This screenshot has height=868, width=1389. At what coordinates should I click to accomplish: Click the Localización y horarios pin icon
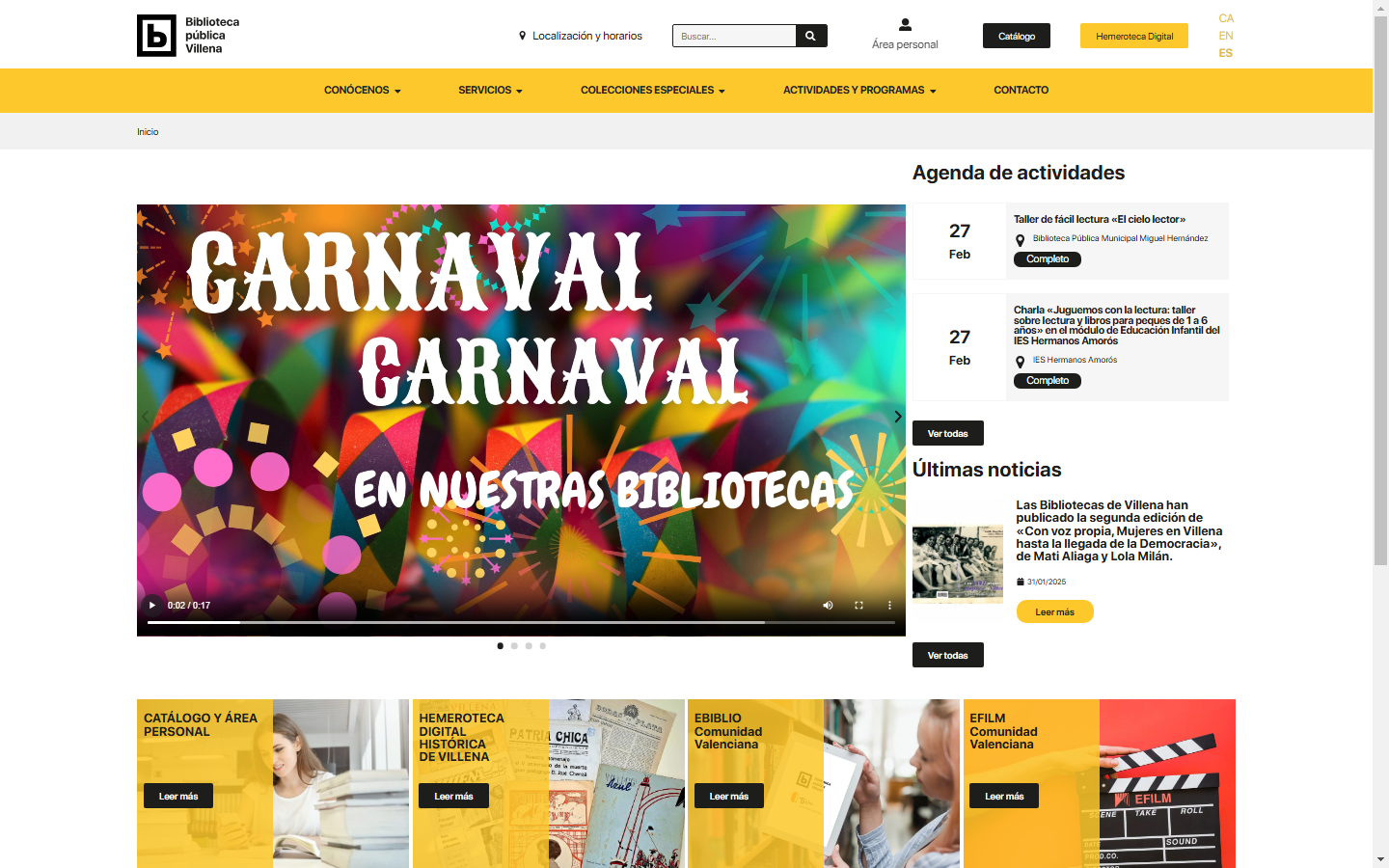(x=523, y=36)
